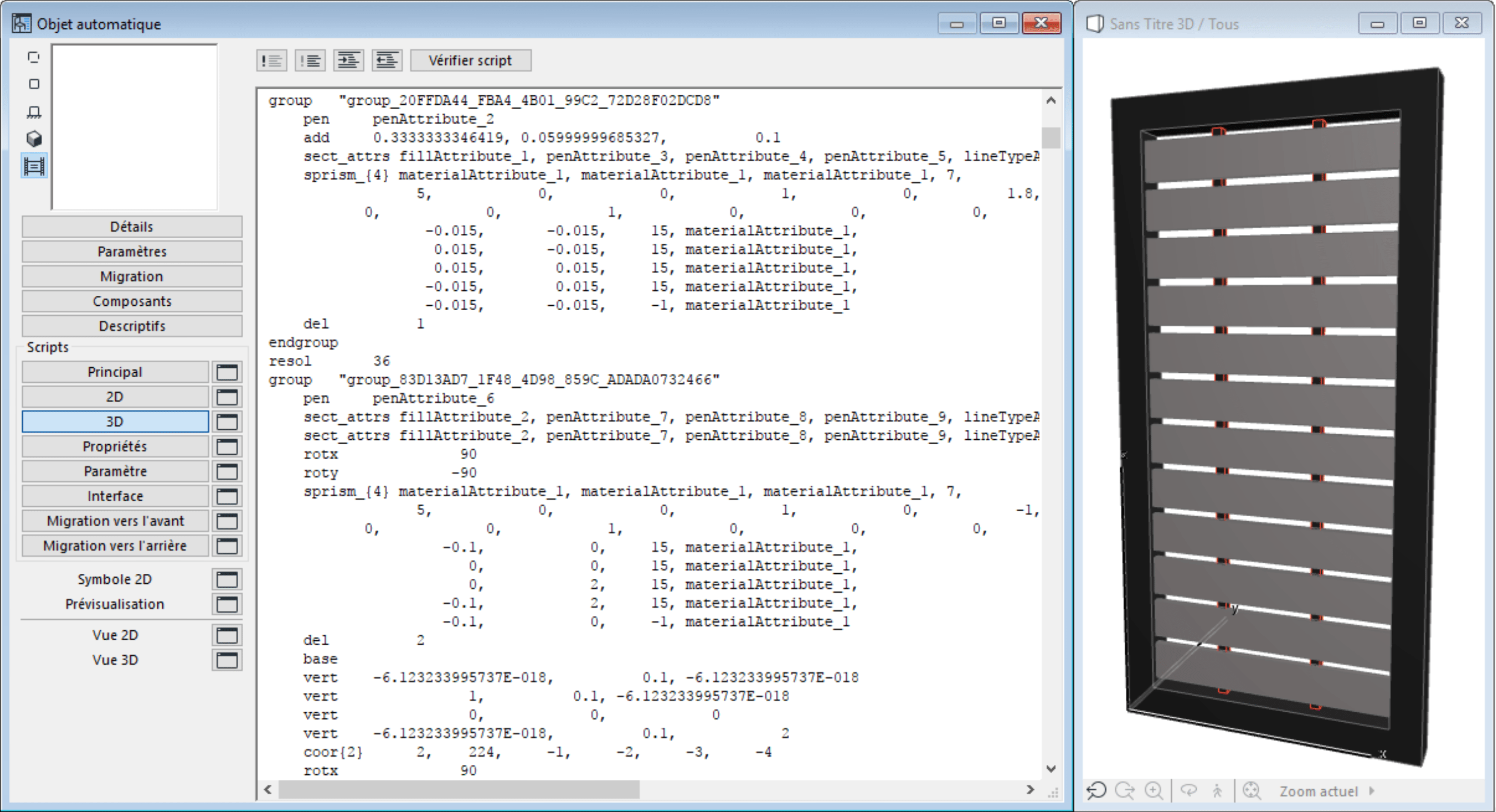Open the Propriétés script
1496x812 pixels.
tap(115, 447)
